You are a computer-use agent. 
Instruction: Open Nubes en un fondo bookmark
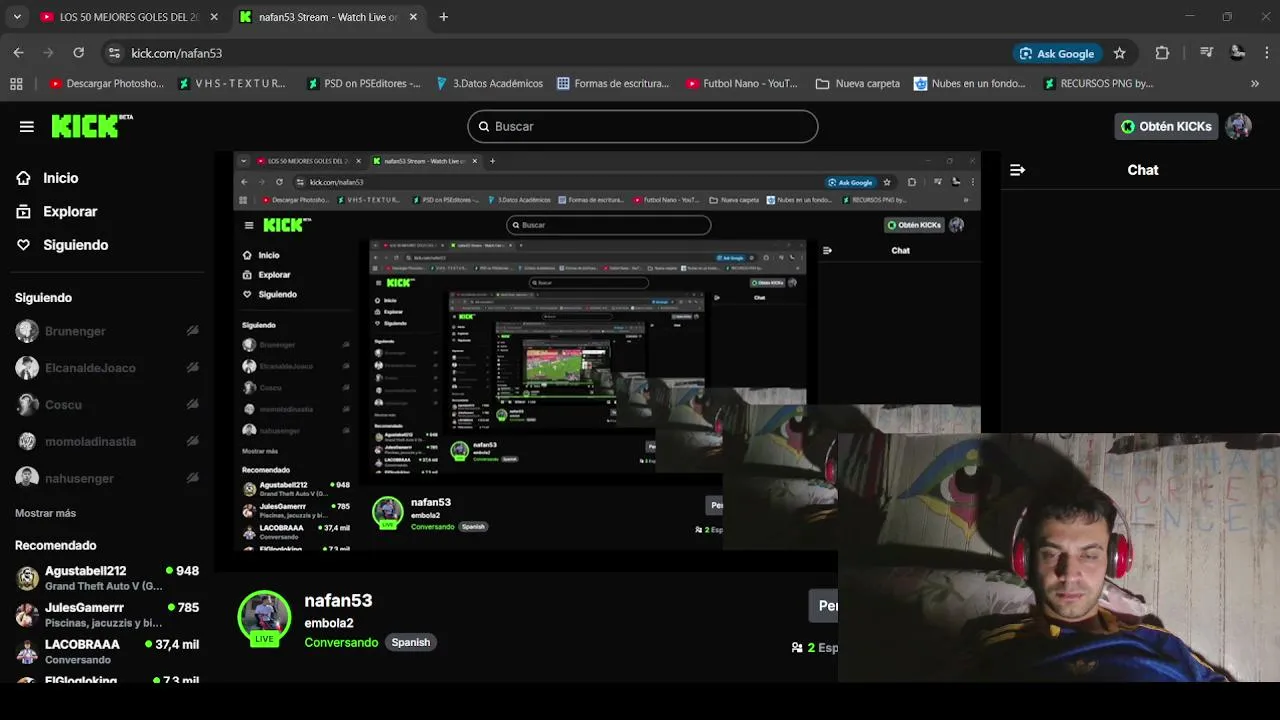970,84
